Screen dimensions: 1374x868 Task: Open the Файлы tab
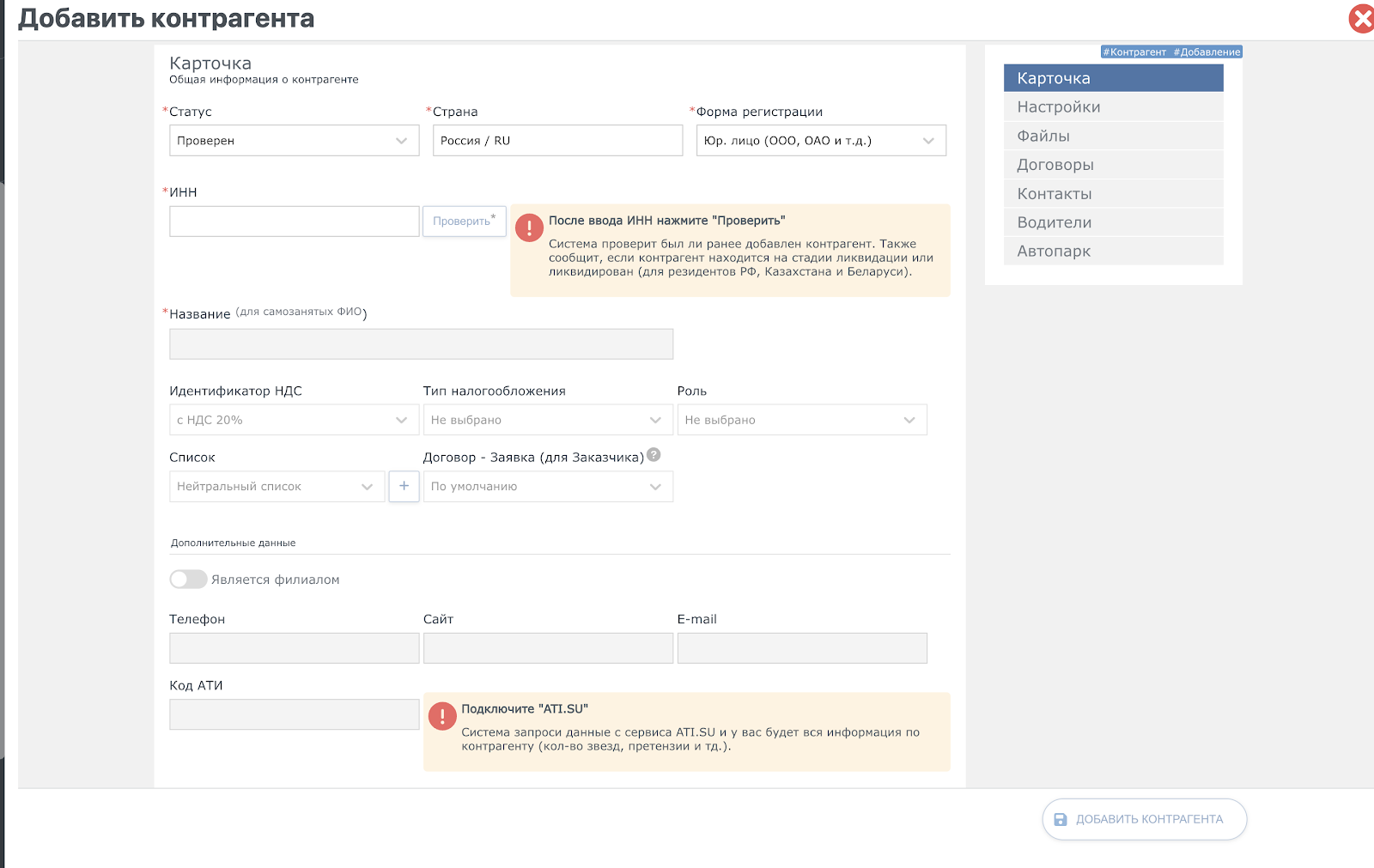coord(1113,136)
